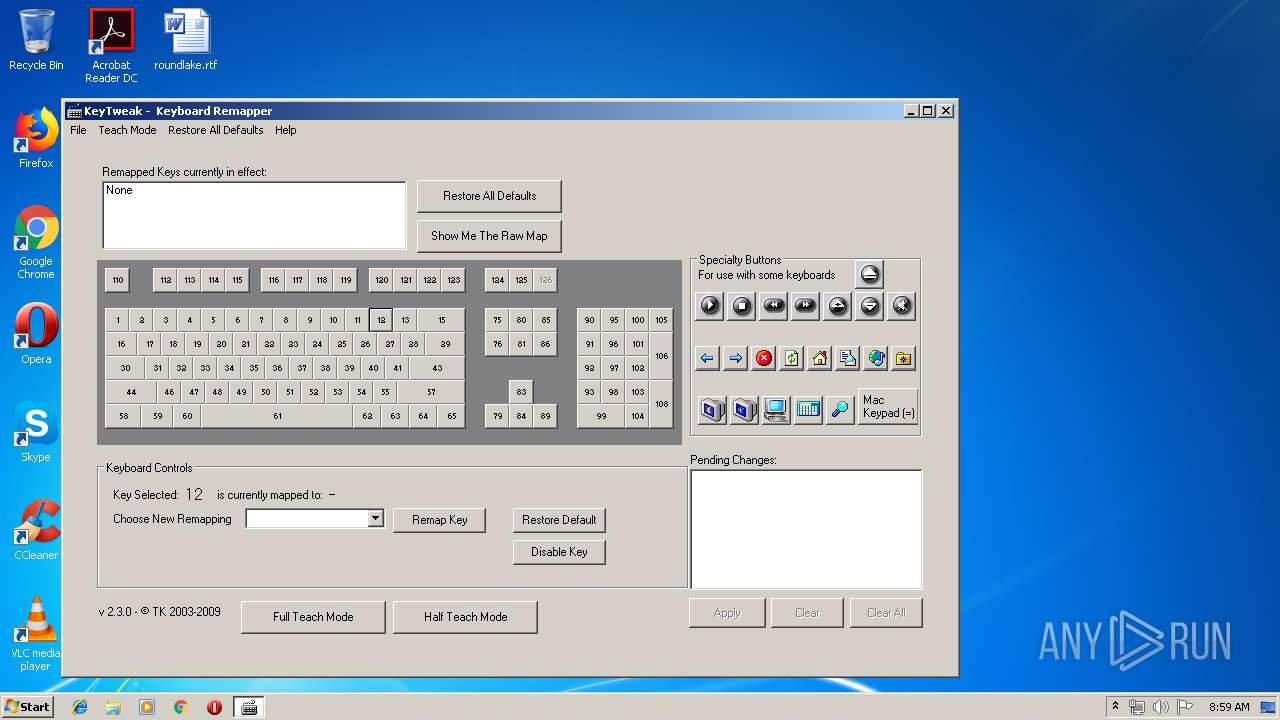The height and width of the screenshot is (720, 1280).
Task: Select the Volume Down specialty button
Action: click(870, 306)
